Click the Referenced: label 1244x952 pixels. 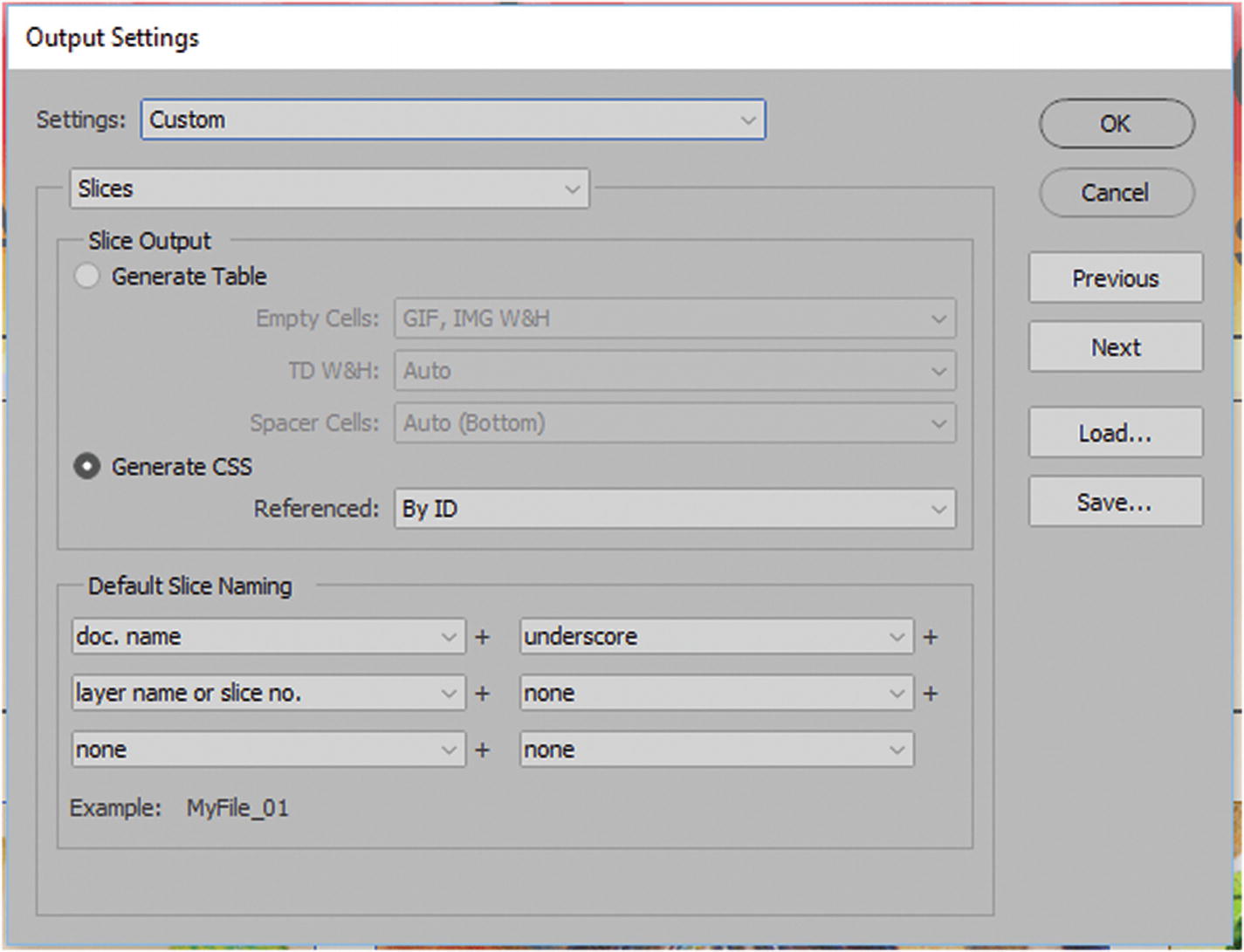[317, 509]
